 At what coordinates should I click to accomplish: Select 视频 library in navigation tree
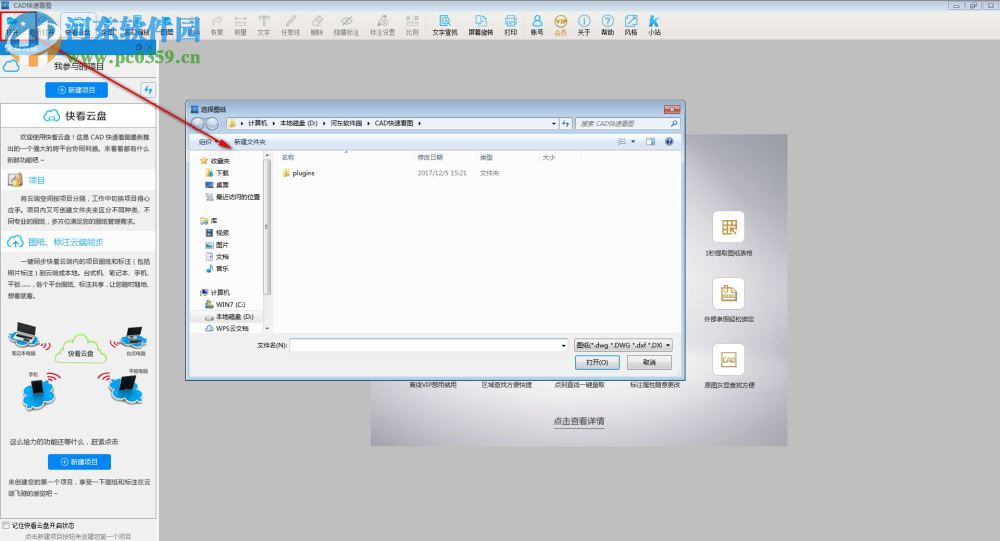point(217,233)
